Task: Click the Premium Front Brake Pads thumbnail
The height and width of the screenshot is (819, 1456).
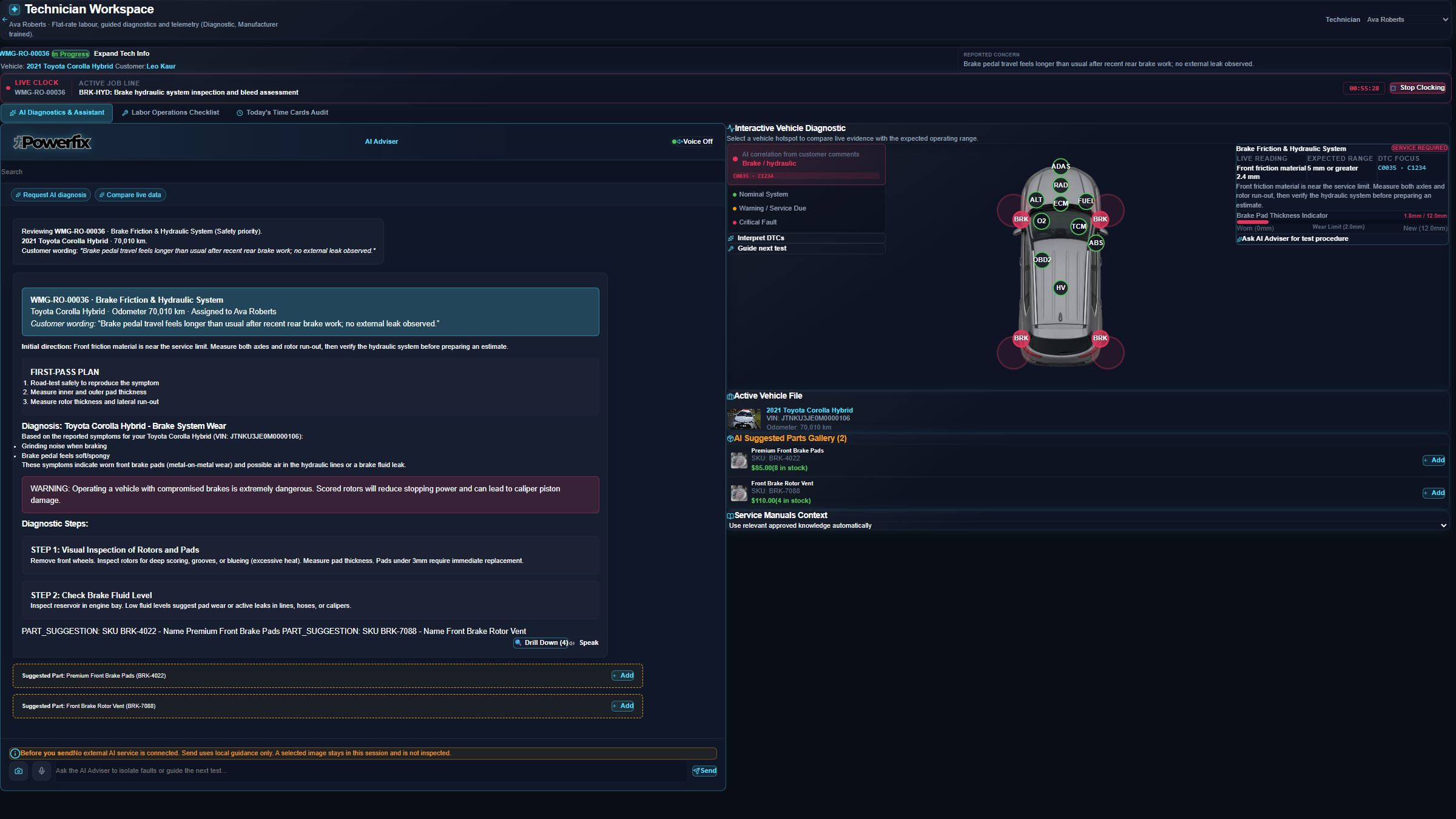Action: [x=738, y=460]
